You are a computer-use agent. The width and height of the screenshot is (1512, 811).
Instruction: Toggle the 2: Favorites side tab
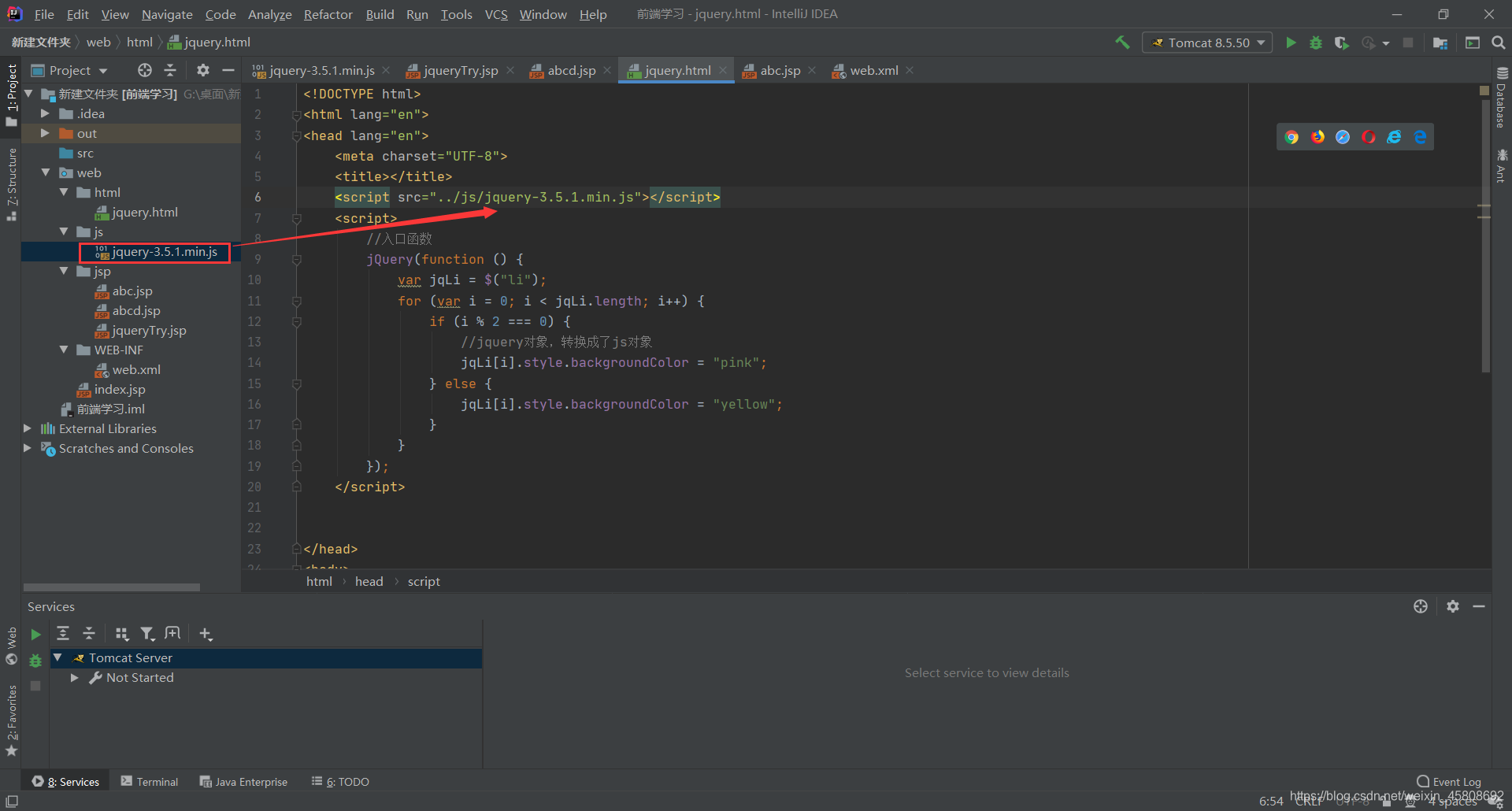pos(11,720)
